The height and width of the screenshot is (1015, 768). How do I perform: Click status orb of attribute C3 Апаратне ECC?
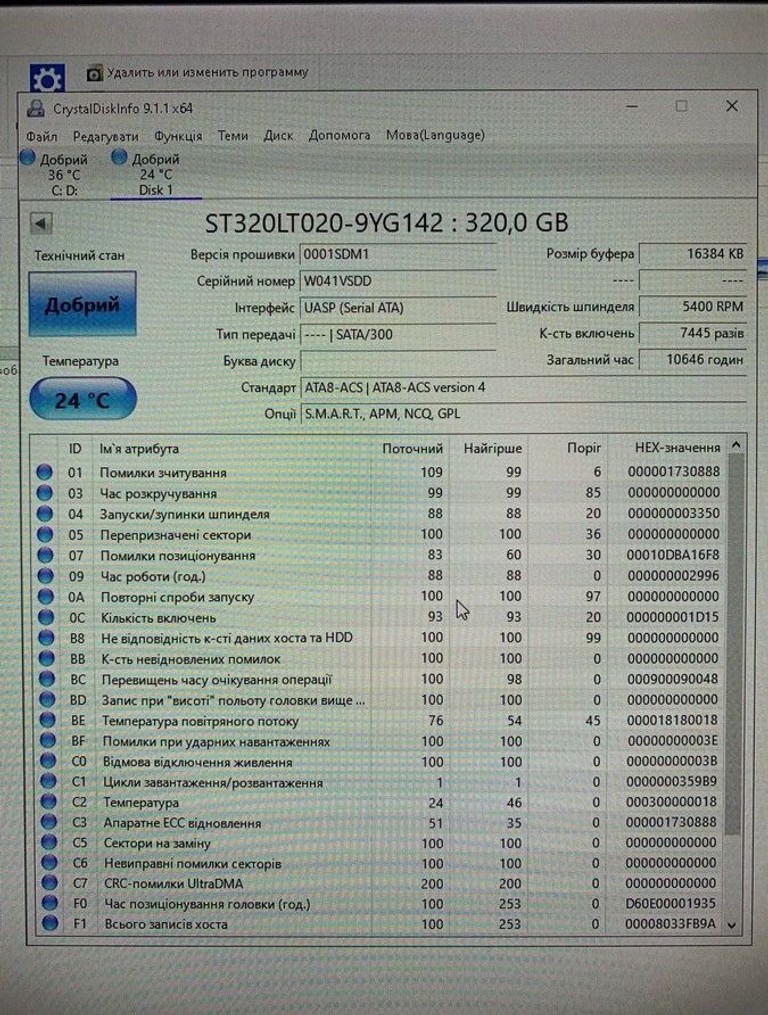coord(49,823)
